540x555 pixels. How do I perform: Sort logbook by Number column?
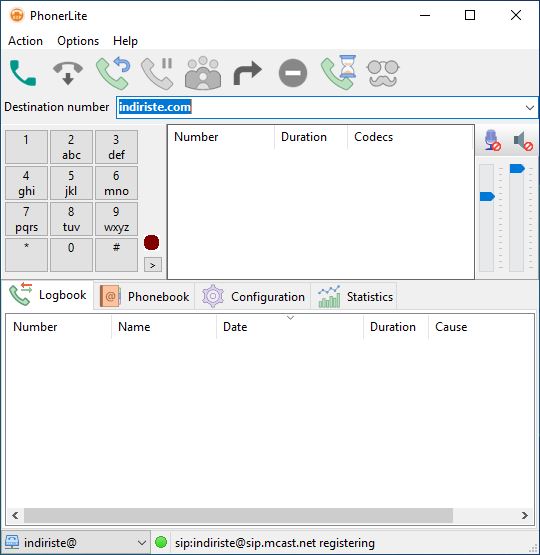click(x=58, y=327)
